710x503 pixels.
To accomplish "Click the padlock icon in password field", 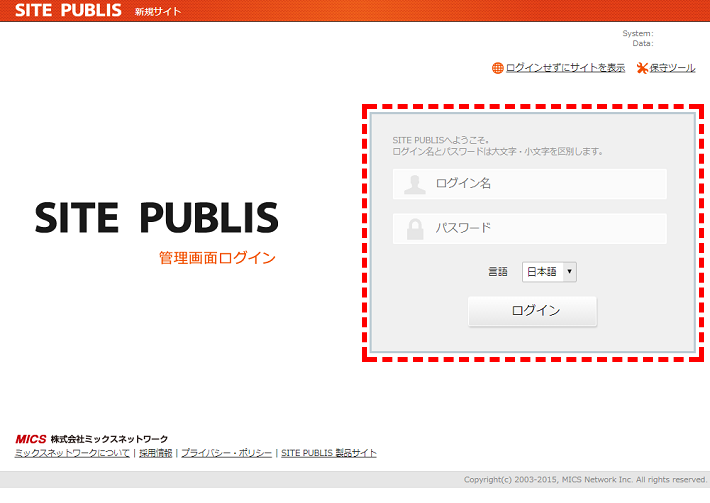I will 415,229.
